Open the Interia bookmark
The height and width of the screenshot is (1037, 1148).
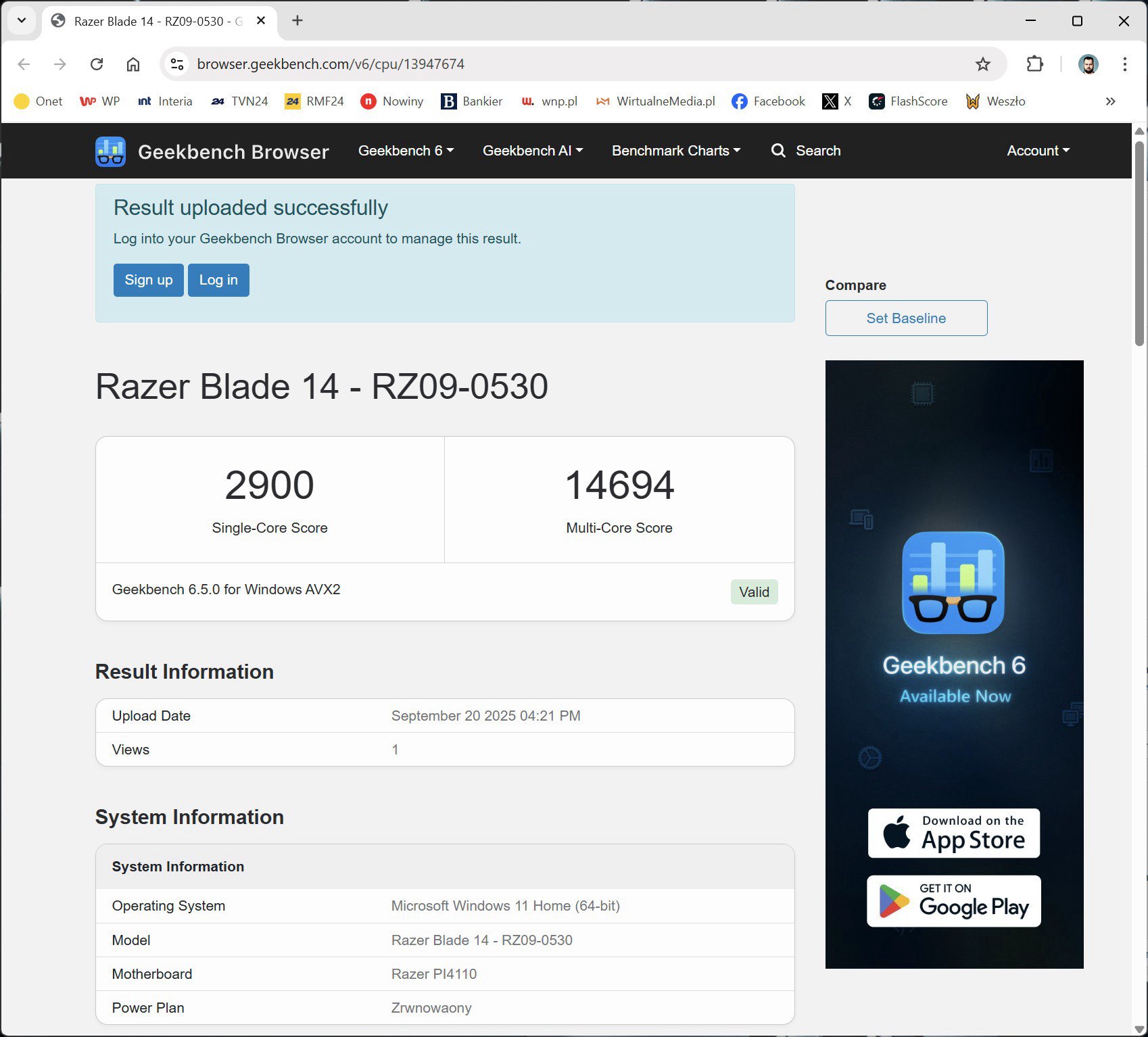[165, 101]
